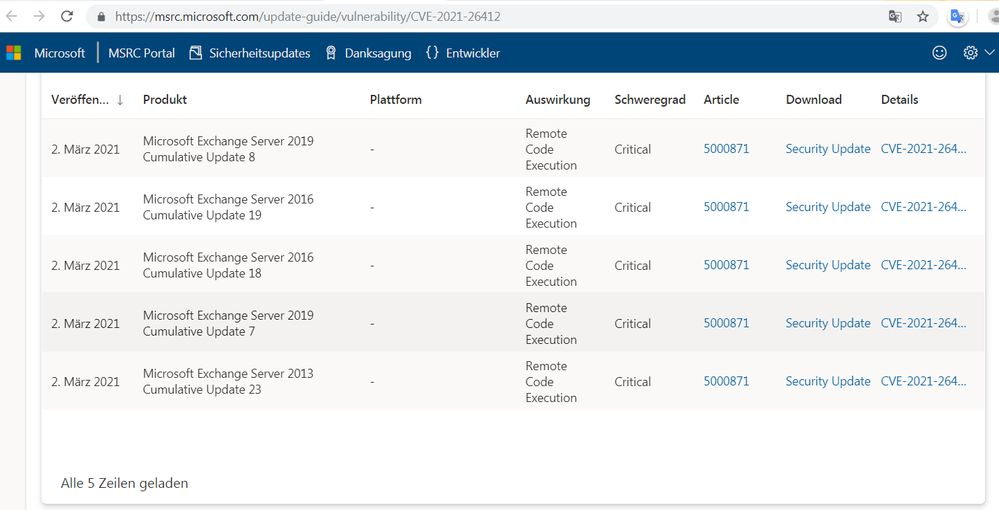
Task: Click the Produkt column header
Action: point(165,100)
